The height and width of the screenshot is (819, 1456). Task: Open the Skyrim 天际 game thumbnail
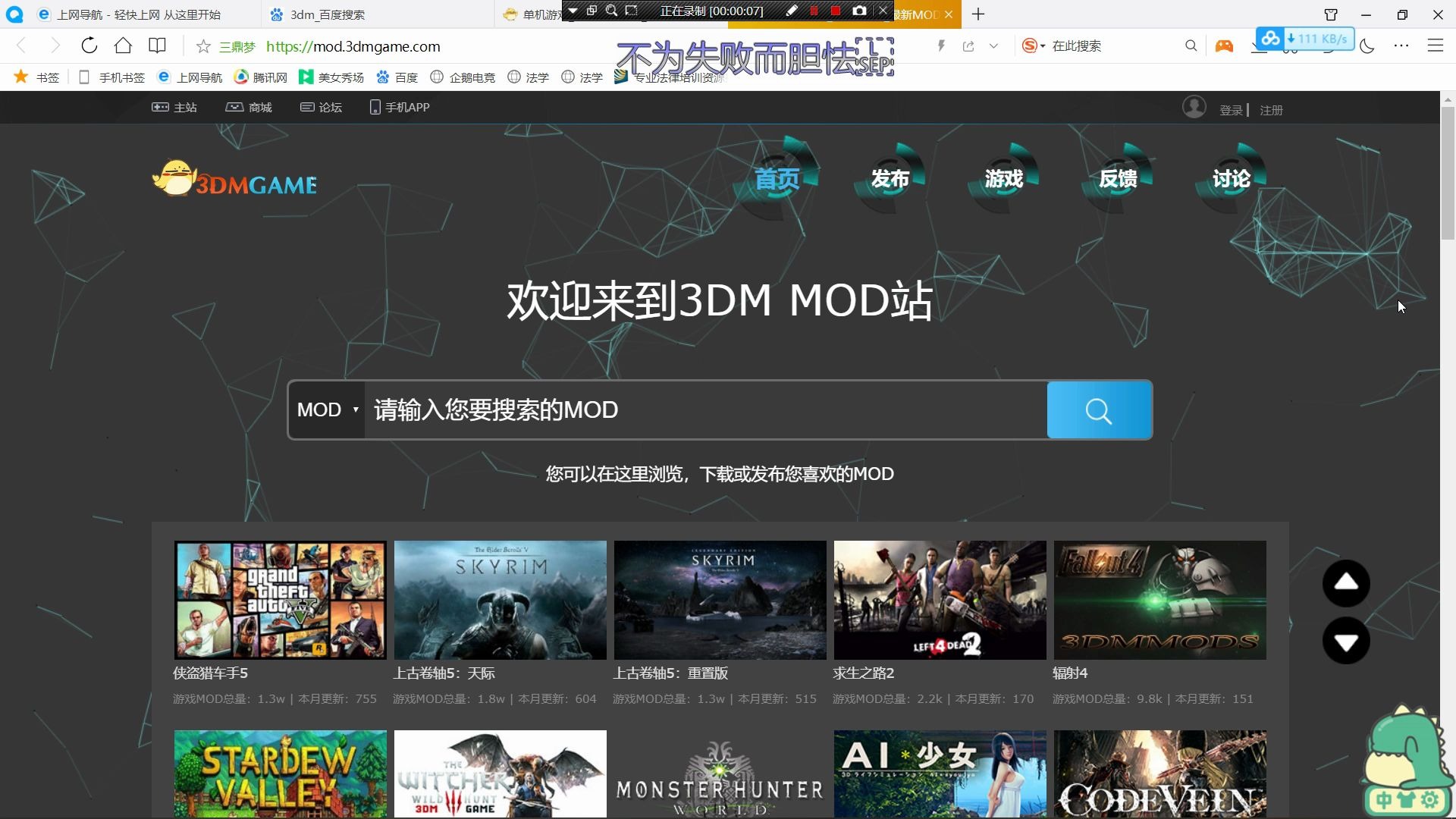click(x=500, y=600)
